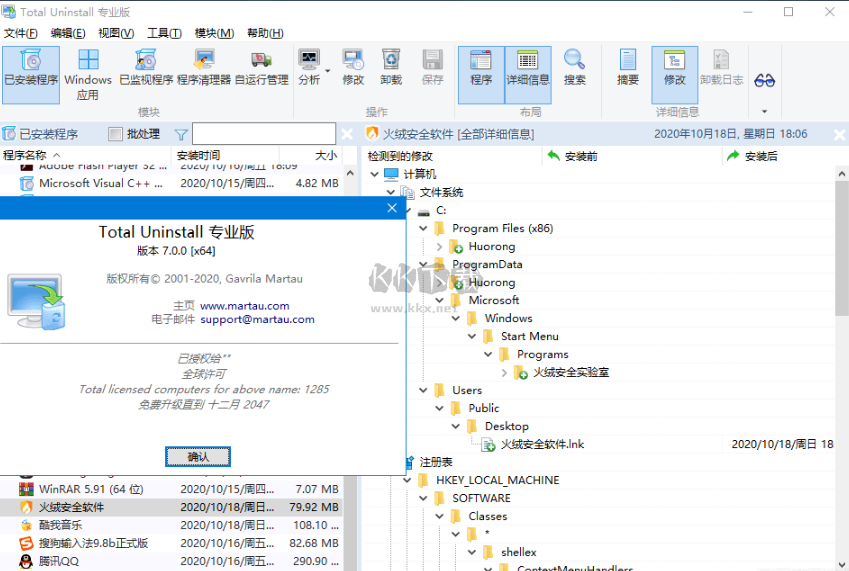Click program list scroll up arrow
Screen dimensions: 849x571
(x=350, y=173)
